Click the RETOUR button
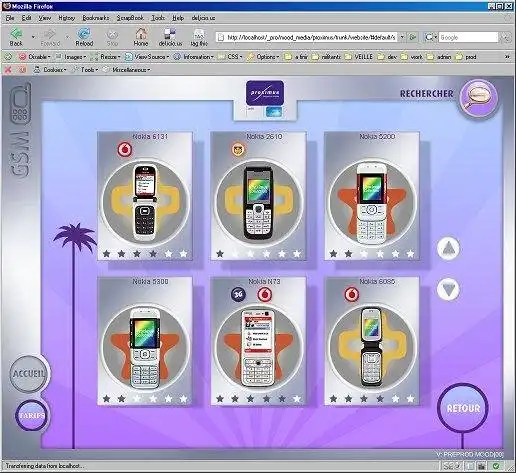 pos(463,408)
